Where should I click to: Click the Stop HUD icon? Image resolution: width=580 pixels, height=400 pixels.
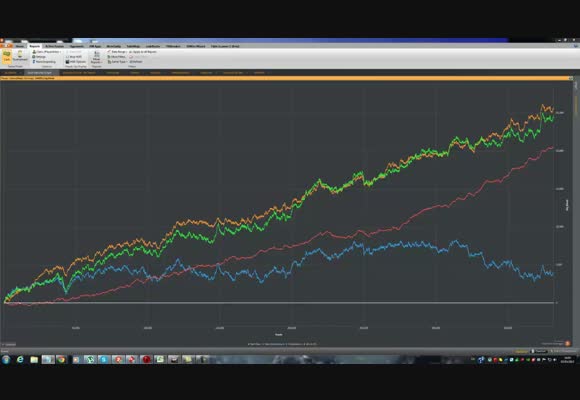coord(74,57)
